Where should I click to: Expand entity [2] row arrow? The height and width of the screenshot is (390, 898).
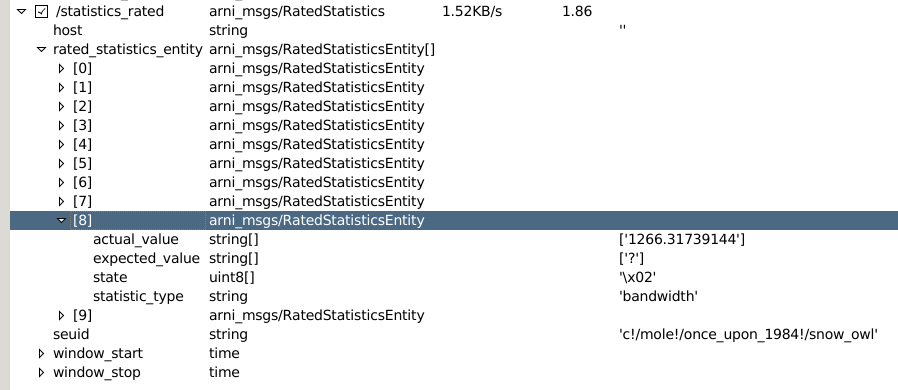(62, 107)
